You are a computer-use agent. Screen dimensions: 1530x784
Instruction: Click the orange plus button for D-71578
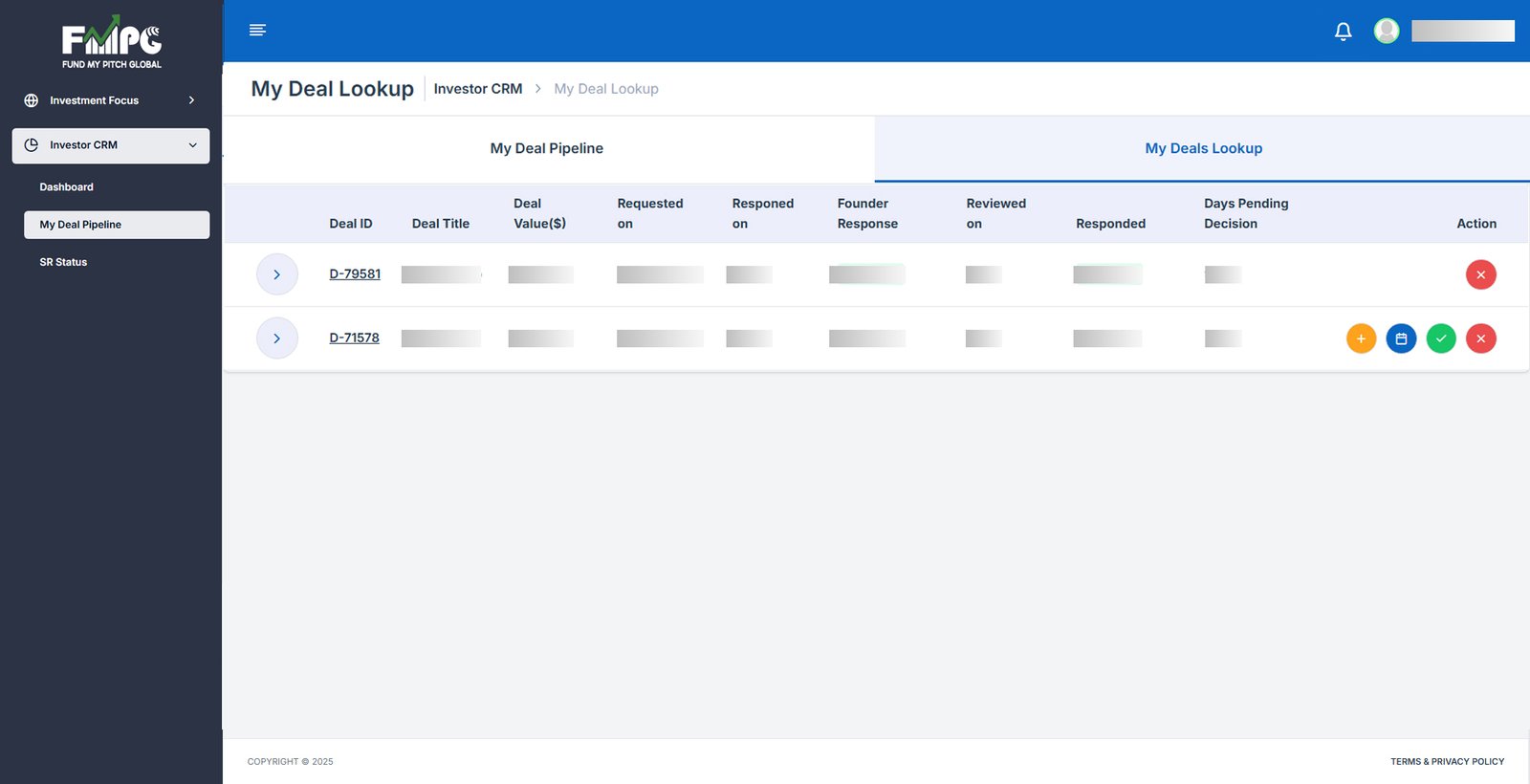point(1361,338)
